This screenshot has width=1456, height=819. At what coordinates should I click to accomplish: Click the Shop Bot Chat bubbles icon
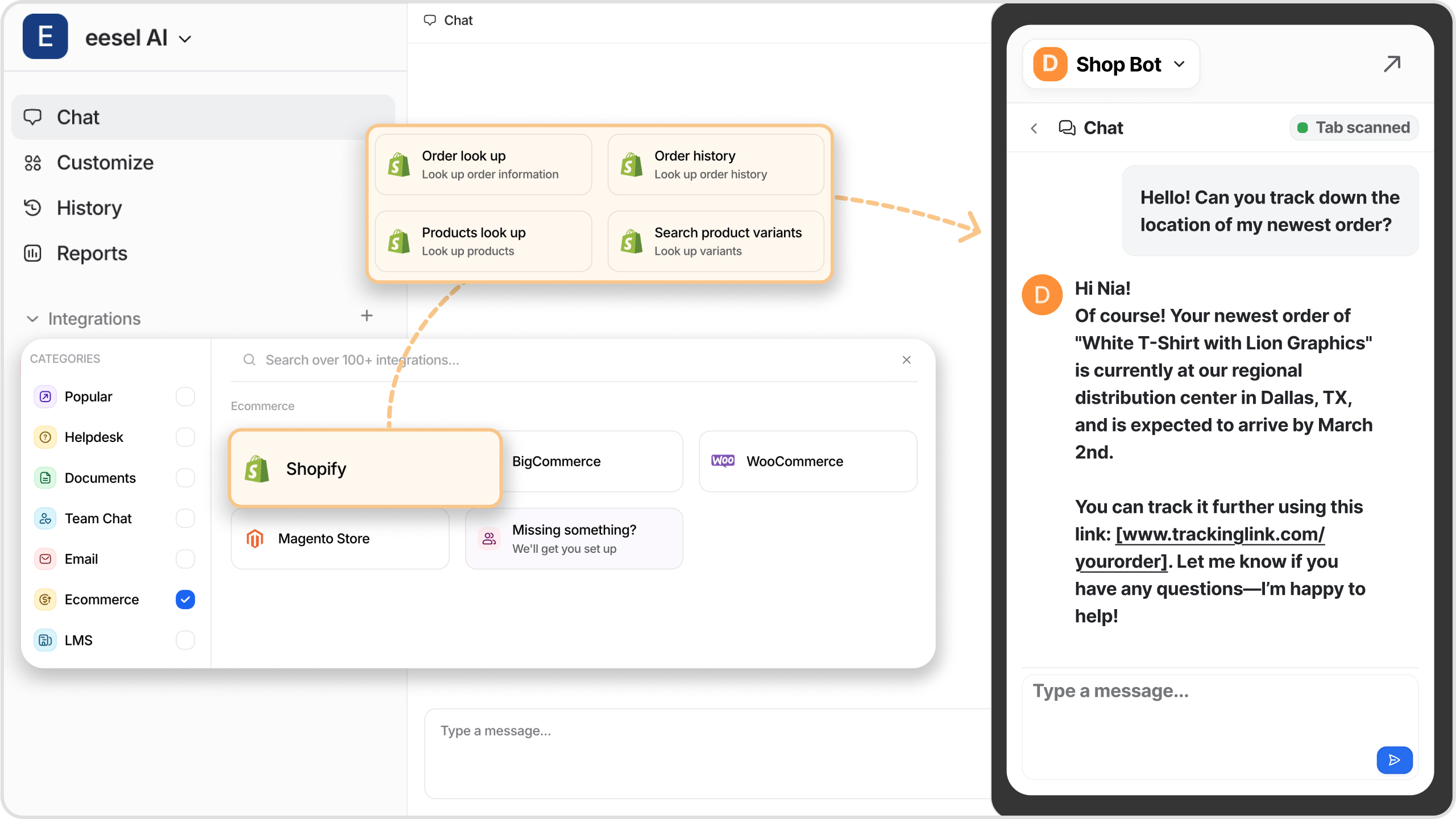pos(1067,128)
